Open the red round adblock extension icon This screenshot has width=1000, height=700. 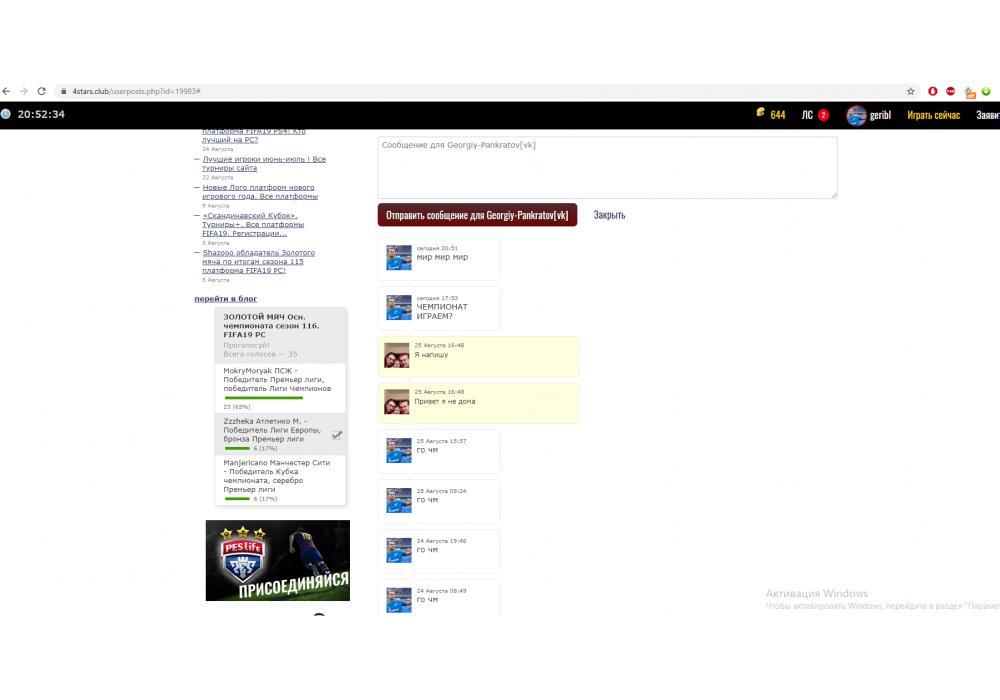(x=950, y=91)
